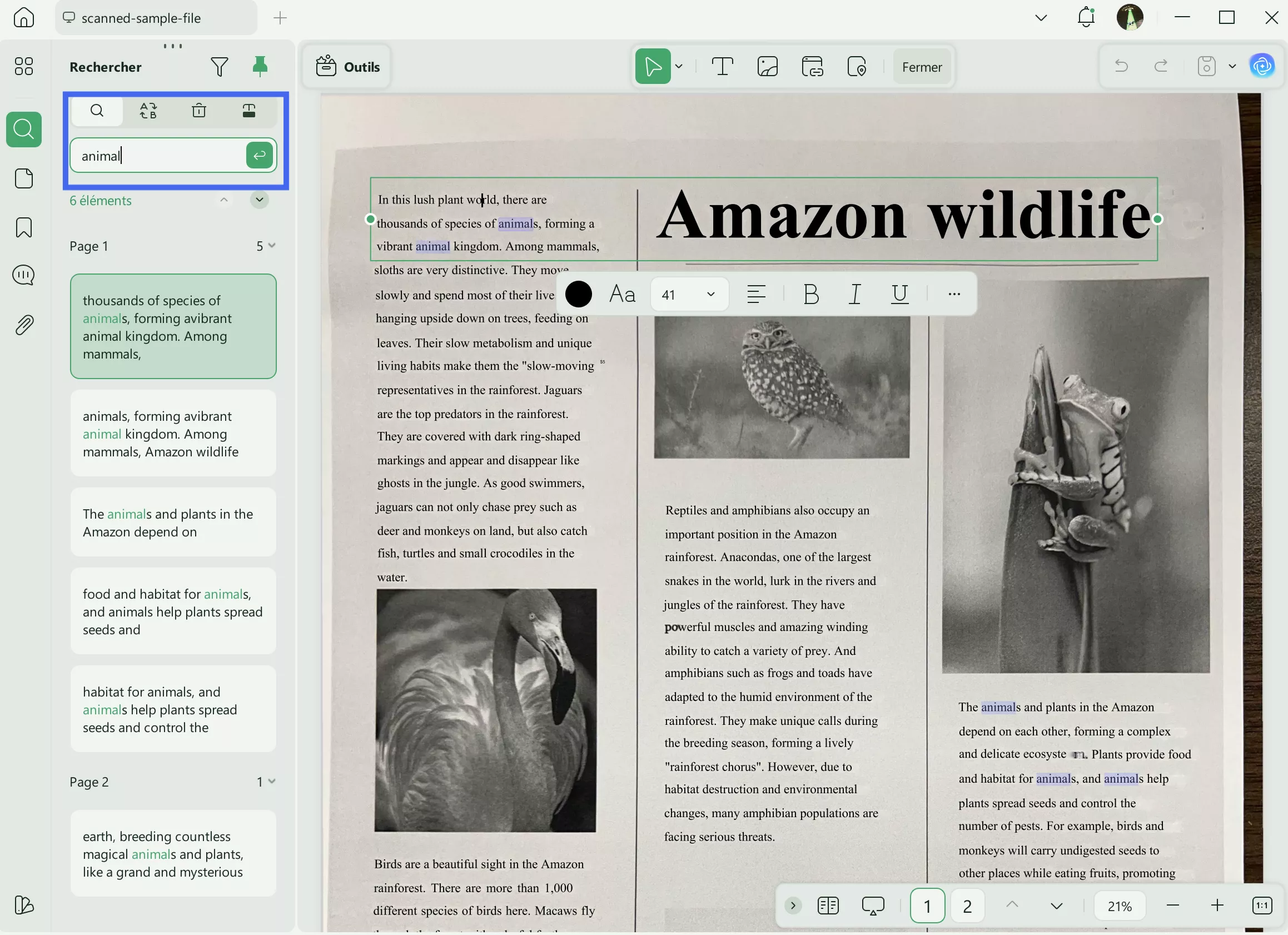Toggle the green pin panel icon
Screen dimensions: 1288x935
click(x=260, y=67)
